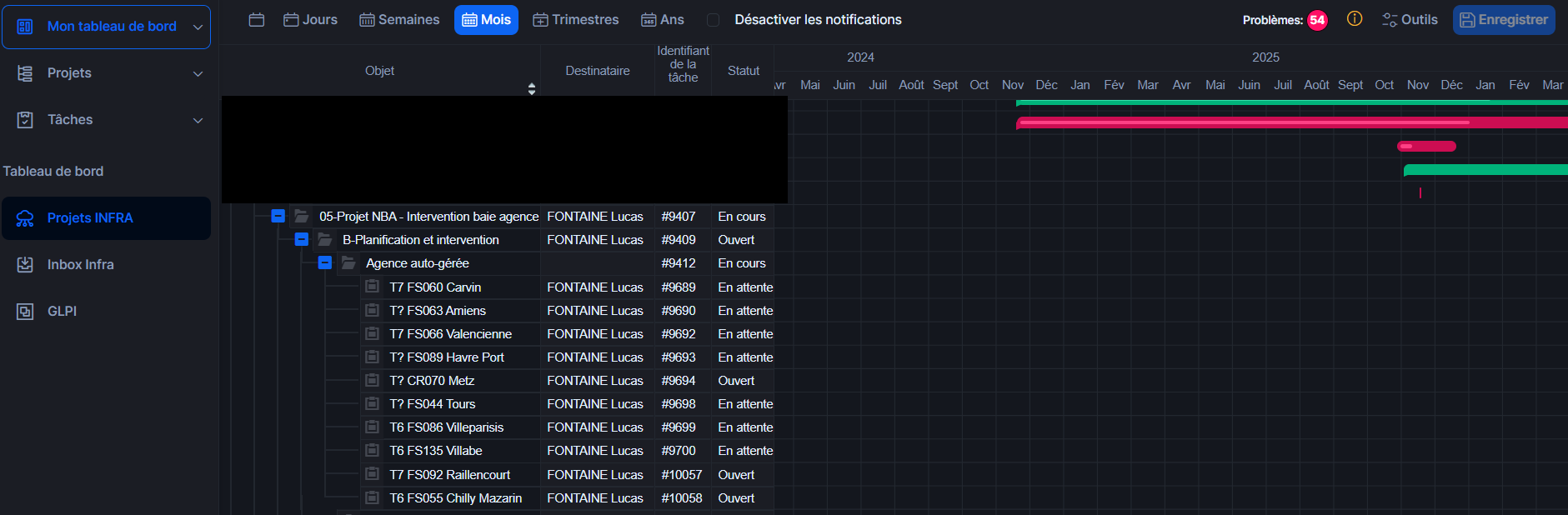Click Ouvert status of T? CR070 Metz
The height and width of the screenshot is (515, 1568).
[x=736, y=381]
